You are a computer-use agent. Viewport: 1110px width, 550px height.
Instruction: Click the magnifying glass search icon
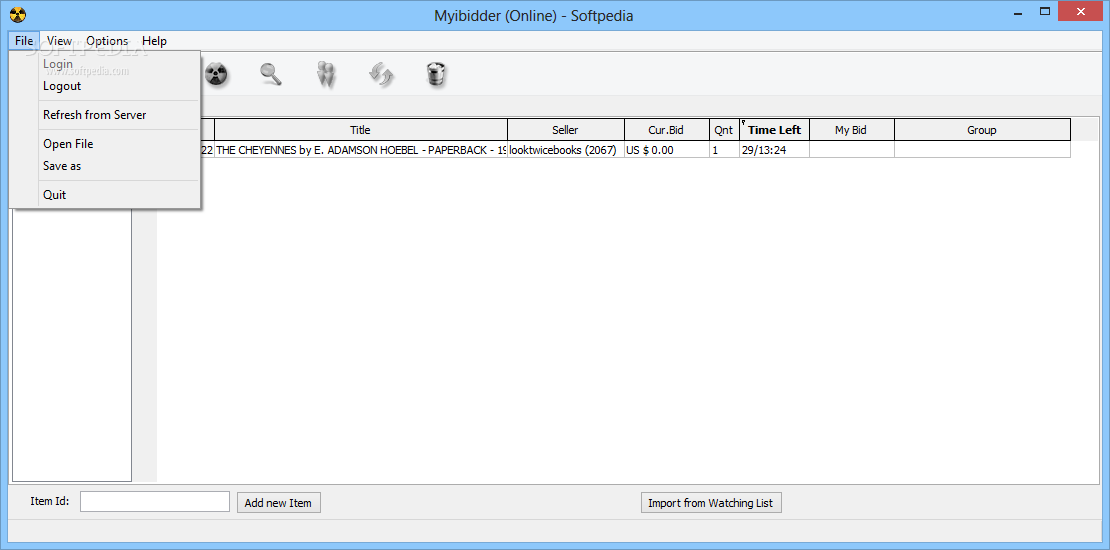(x=270, y=74)
